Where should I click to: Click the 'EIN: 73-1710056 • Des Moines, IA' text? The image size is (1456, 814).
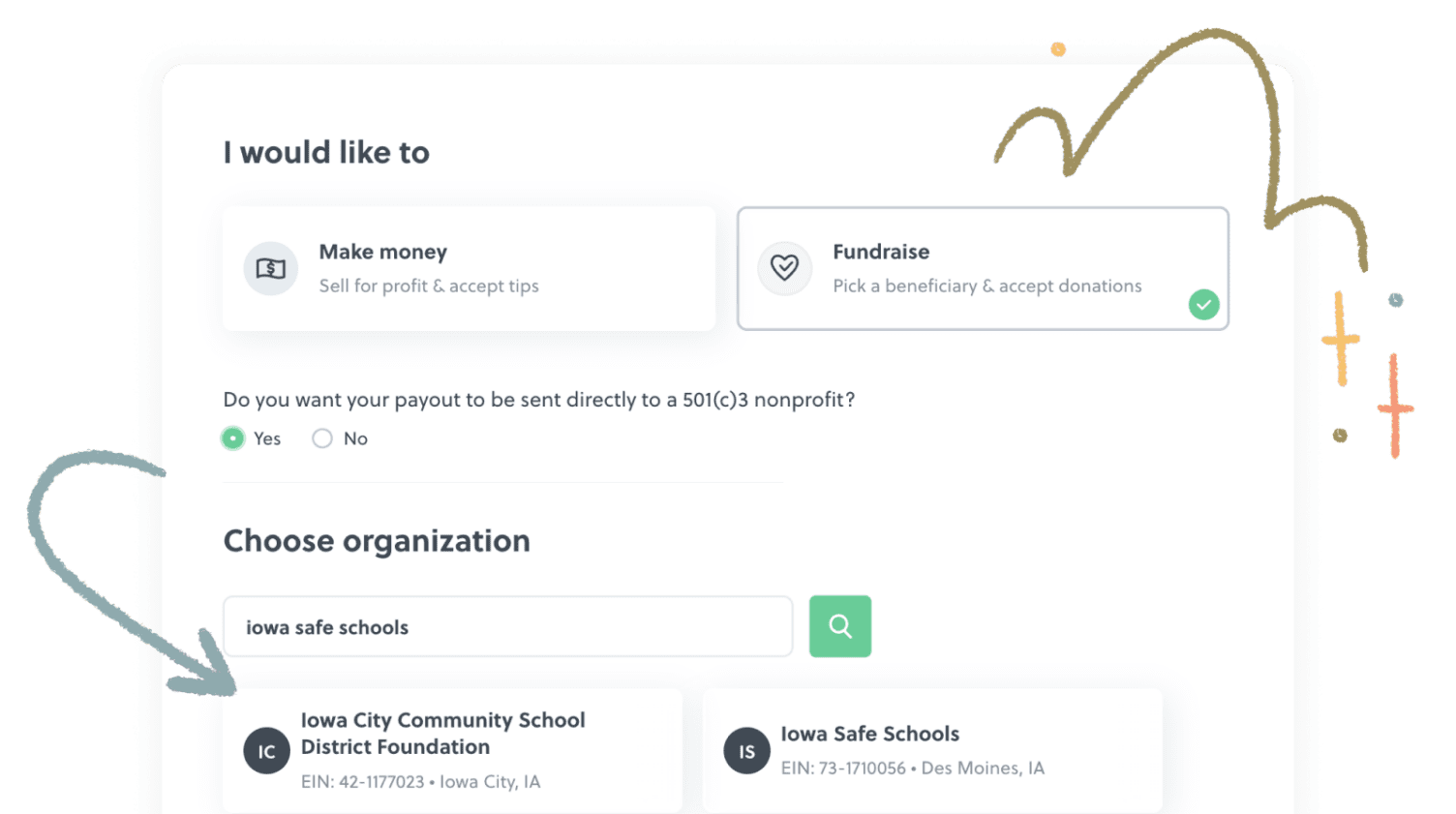pos(912,768)
